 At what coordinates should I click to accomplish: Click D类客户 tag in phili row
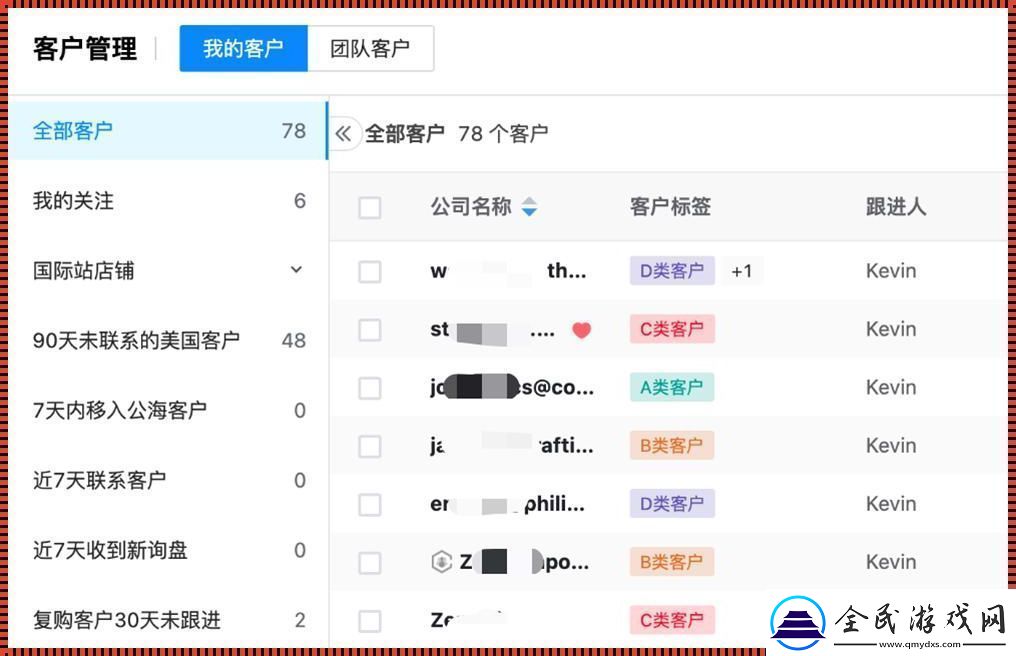coord(672,504)
